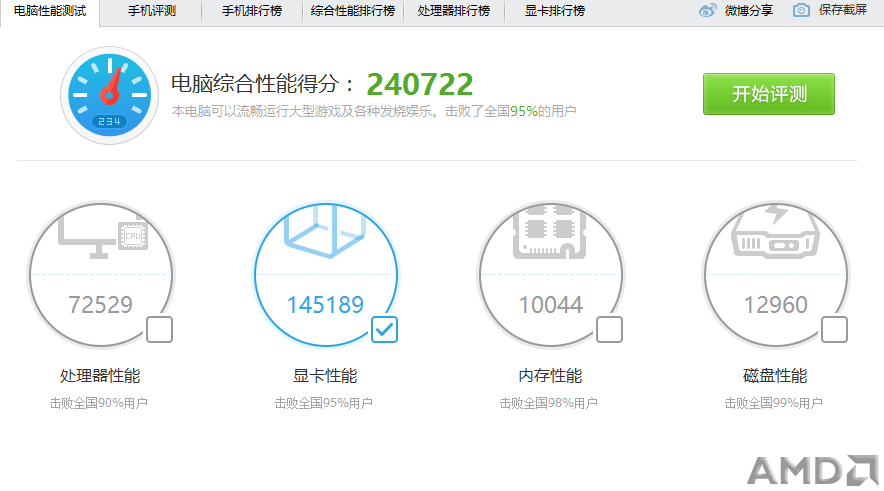The width and height of the screenshot is (884, 491).
Task: Click the memory chip icon
Action: click(x=550, y=232)
